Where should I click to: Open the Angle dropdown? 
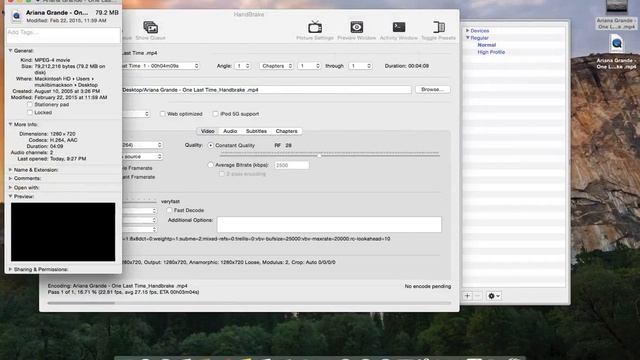pos(242,66)
